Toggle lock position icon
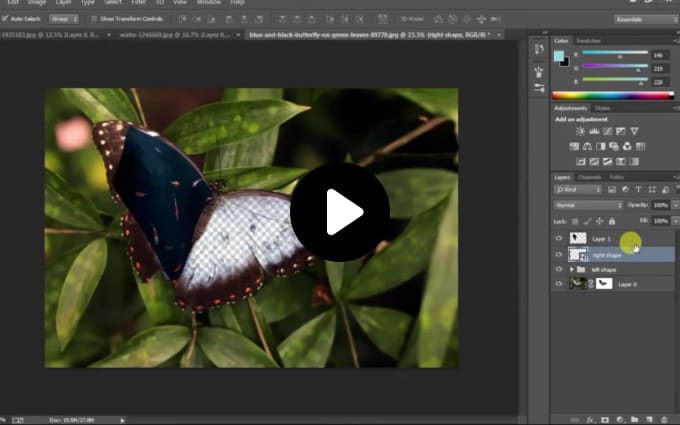This screenshot has width=680, height=425. pos(599,221)
